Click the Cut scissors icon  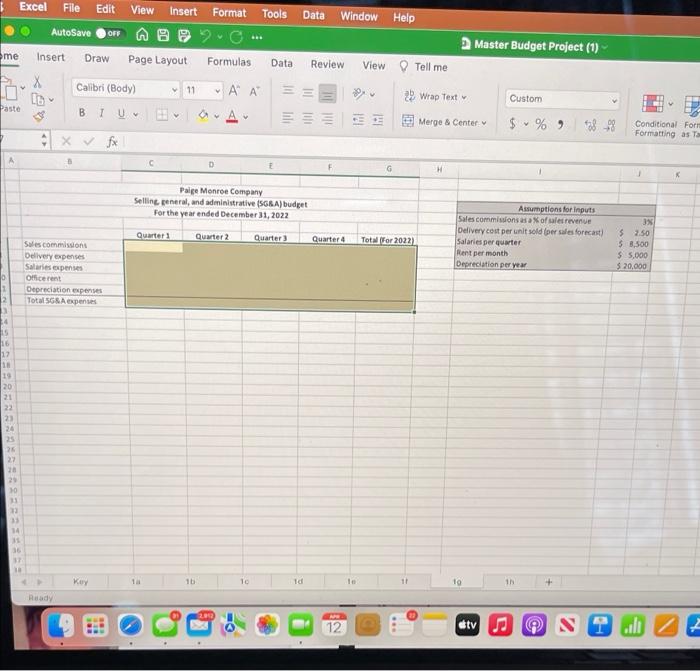[x=38, y=82]
